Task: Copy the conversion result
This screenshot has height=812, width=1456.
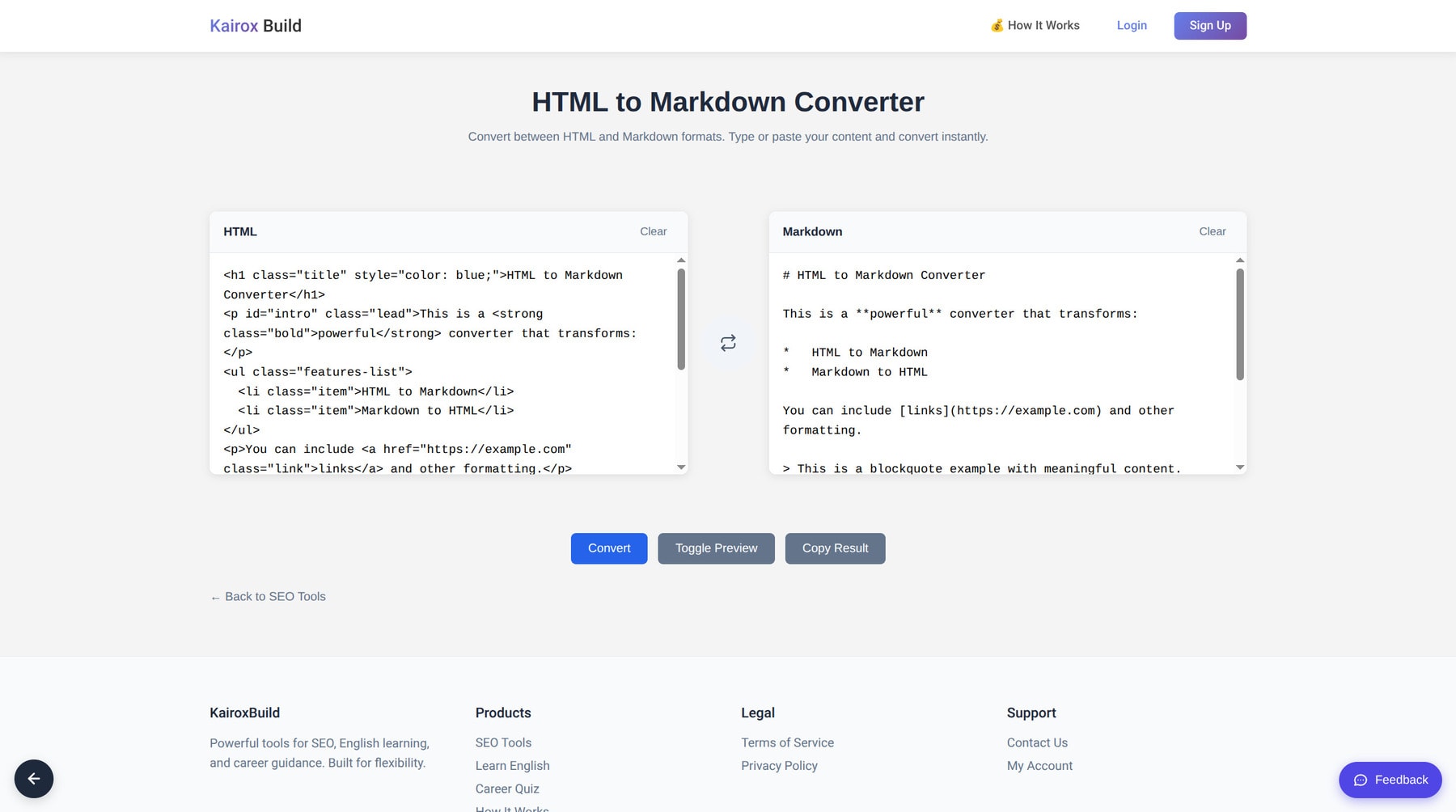Action: [x=835, y=548]
